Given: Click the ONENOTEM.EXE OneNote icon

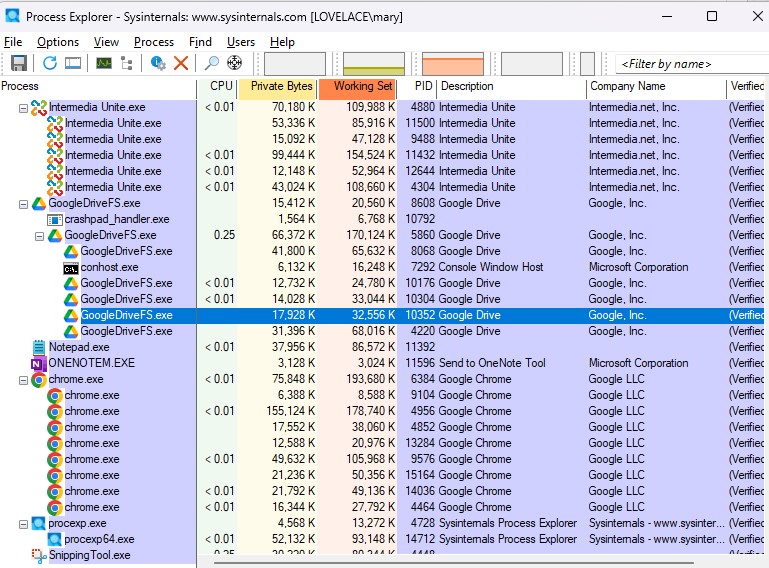Looking at the screenshot, I should pyautogui.click(x=38, y=363).
